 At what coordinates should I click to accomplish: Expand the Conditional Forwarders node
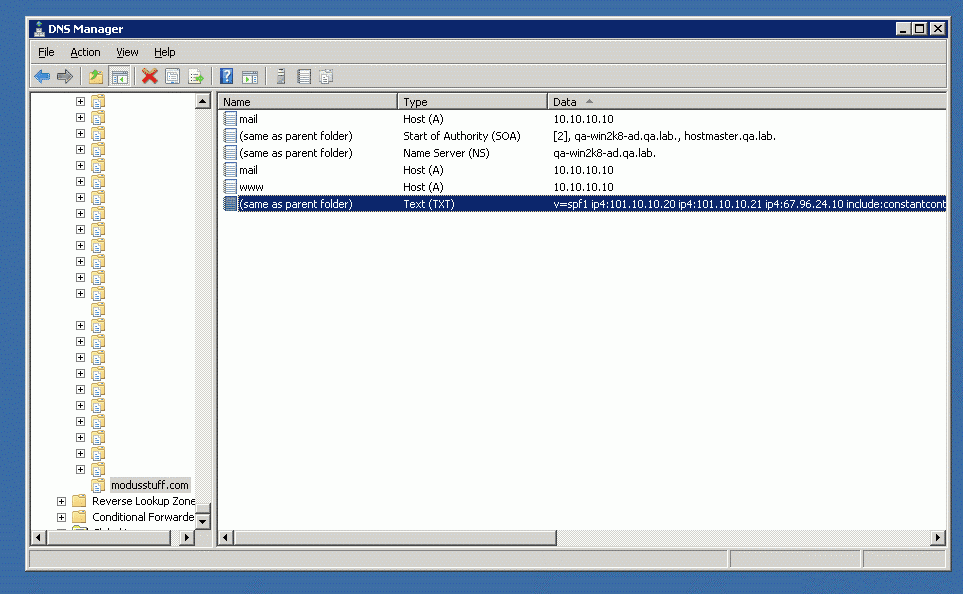point(61,517)
